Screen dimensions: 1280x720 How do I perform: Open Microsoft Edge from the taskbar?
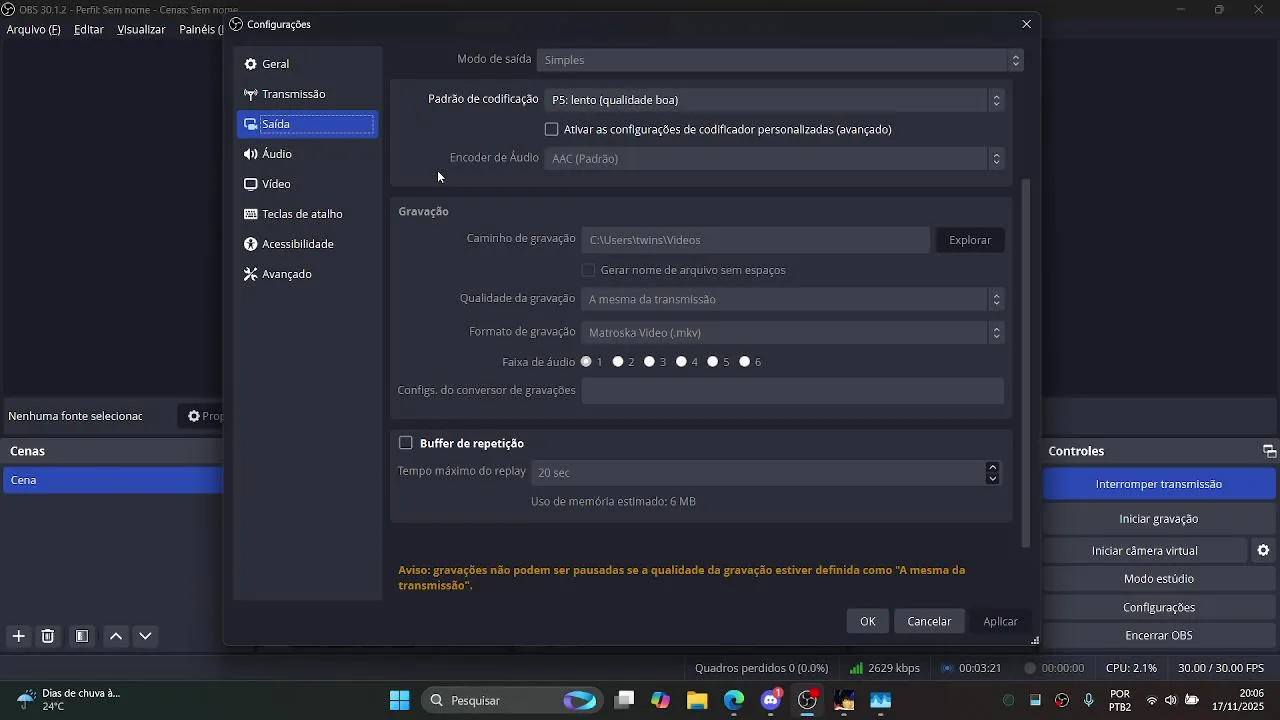coord(734,700)
